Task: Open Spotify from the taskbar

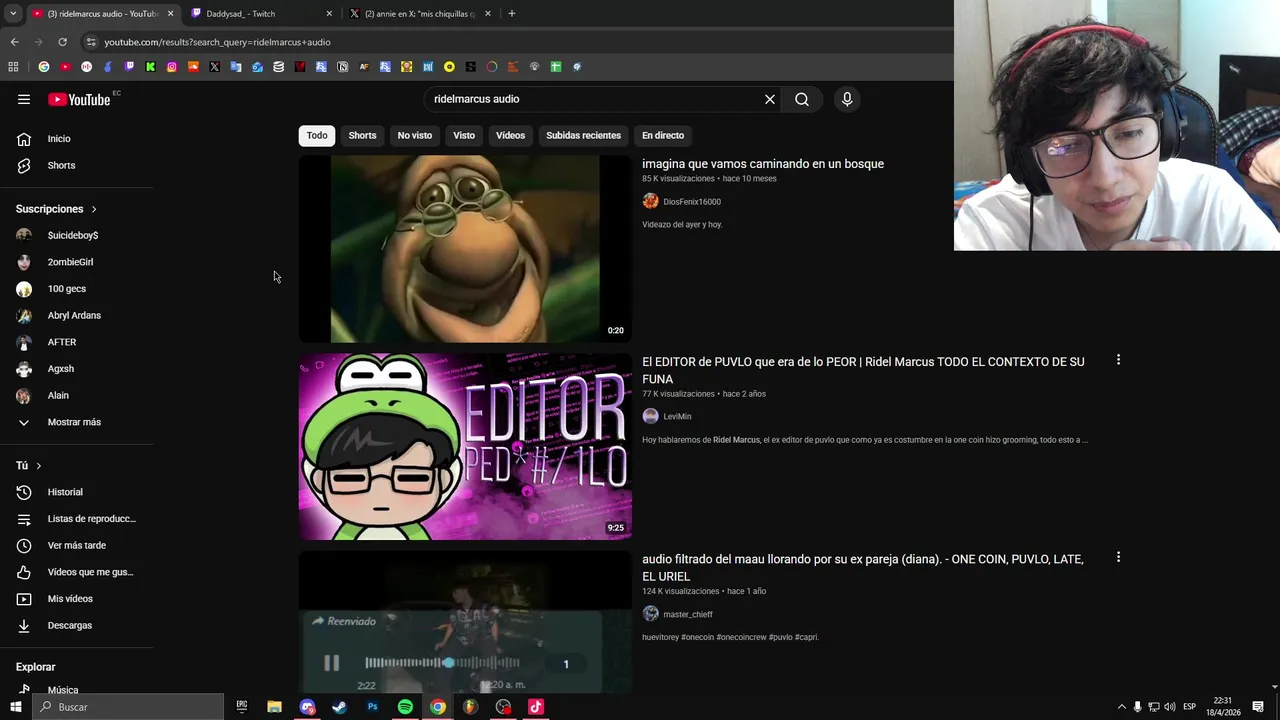Action: tap(405, 707)
